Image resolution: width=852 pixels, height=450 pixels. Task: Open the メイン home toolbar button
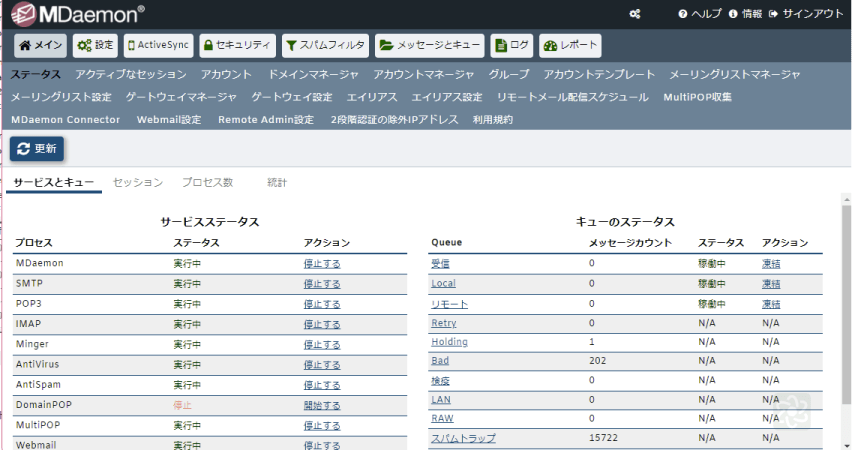(41, 45)
